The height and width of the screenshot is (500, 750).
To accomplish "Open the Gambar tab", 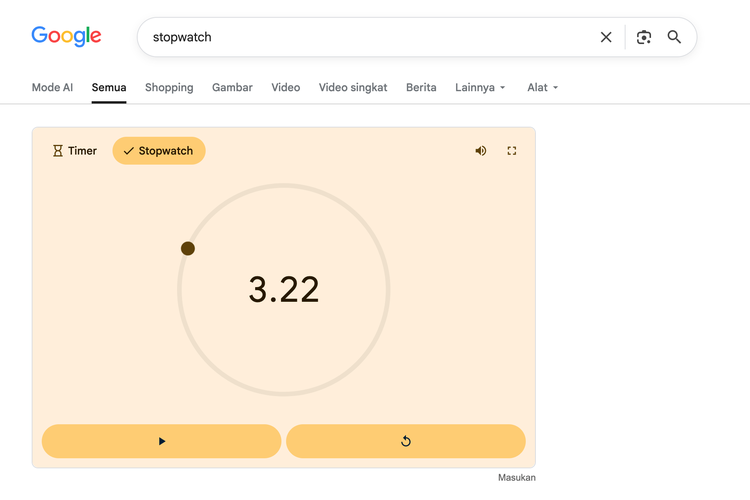I will 232,88.
